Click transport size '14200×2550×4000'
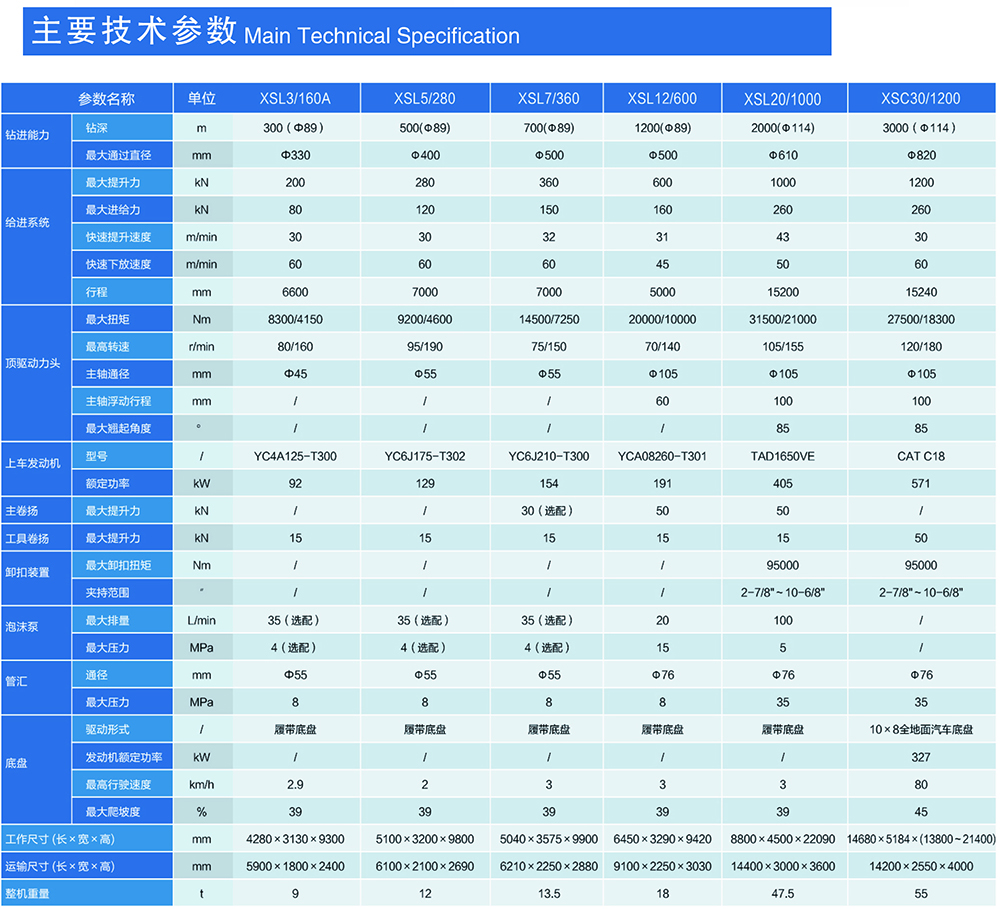This screenshot has width=1000, height=909. pyautogui.click(x=921, y=867)
